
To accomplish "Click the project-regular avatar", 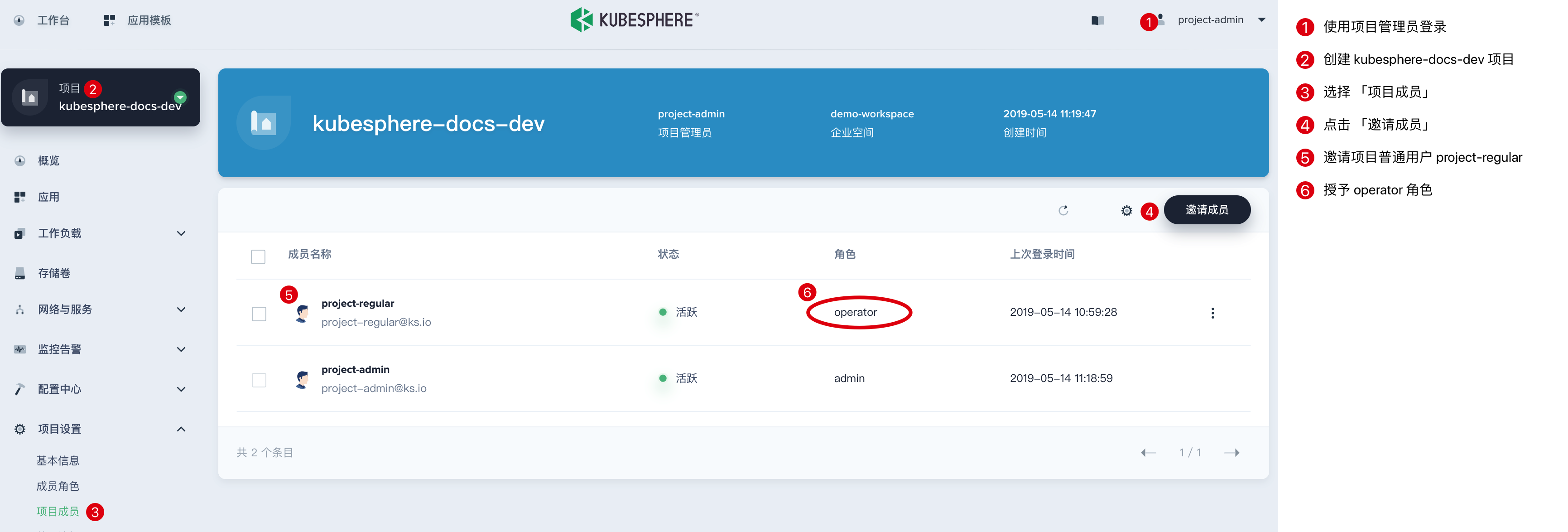I will point(301,314).
